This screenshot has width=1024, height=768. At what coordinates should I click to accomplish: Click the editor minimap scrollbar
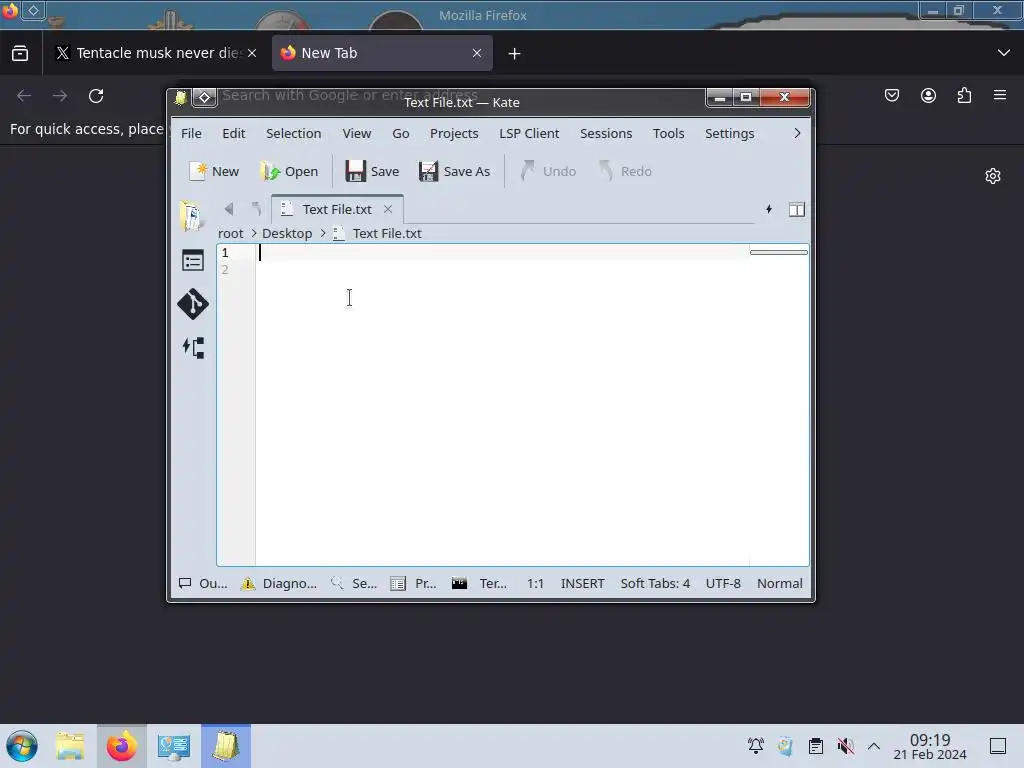coord(779,252)
